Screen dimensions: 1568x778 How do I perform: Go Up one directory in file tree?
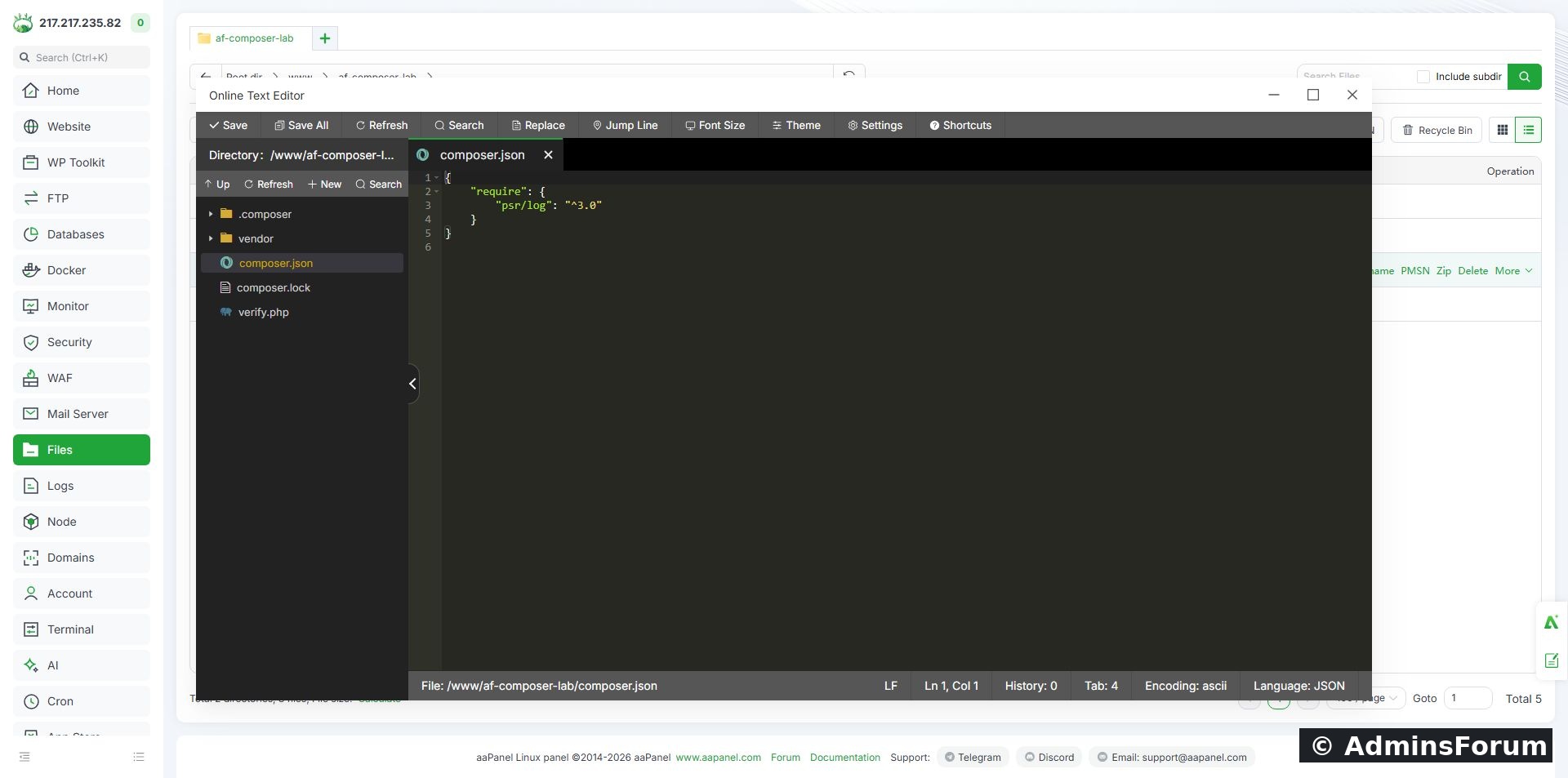217,184
